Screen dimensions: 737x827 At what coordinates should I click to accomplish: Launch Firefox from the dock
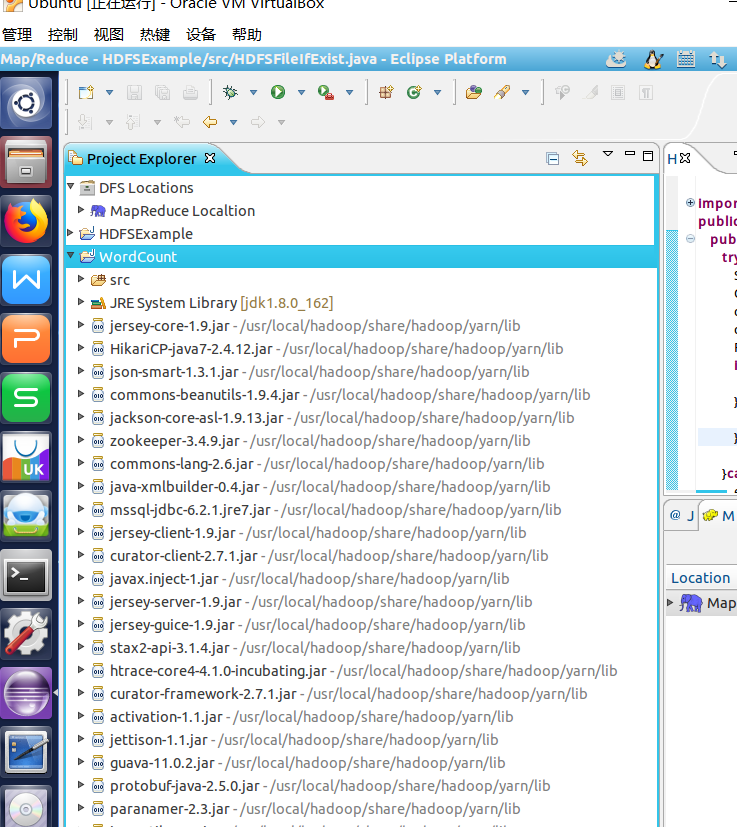26,221
